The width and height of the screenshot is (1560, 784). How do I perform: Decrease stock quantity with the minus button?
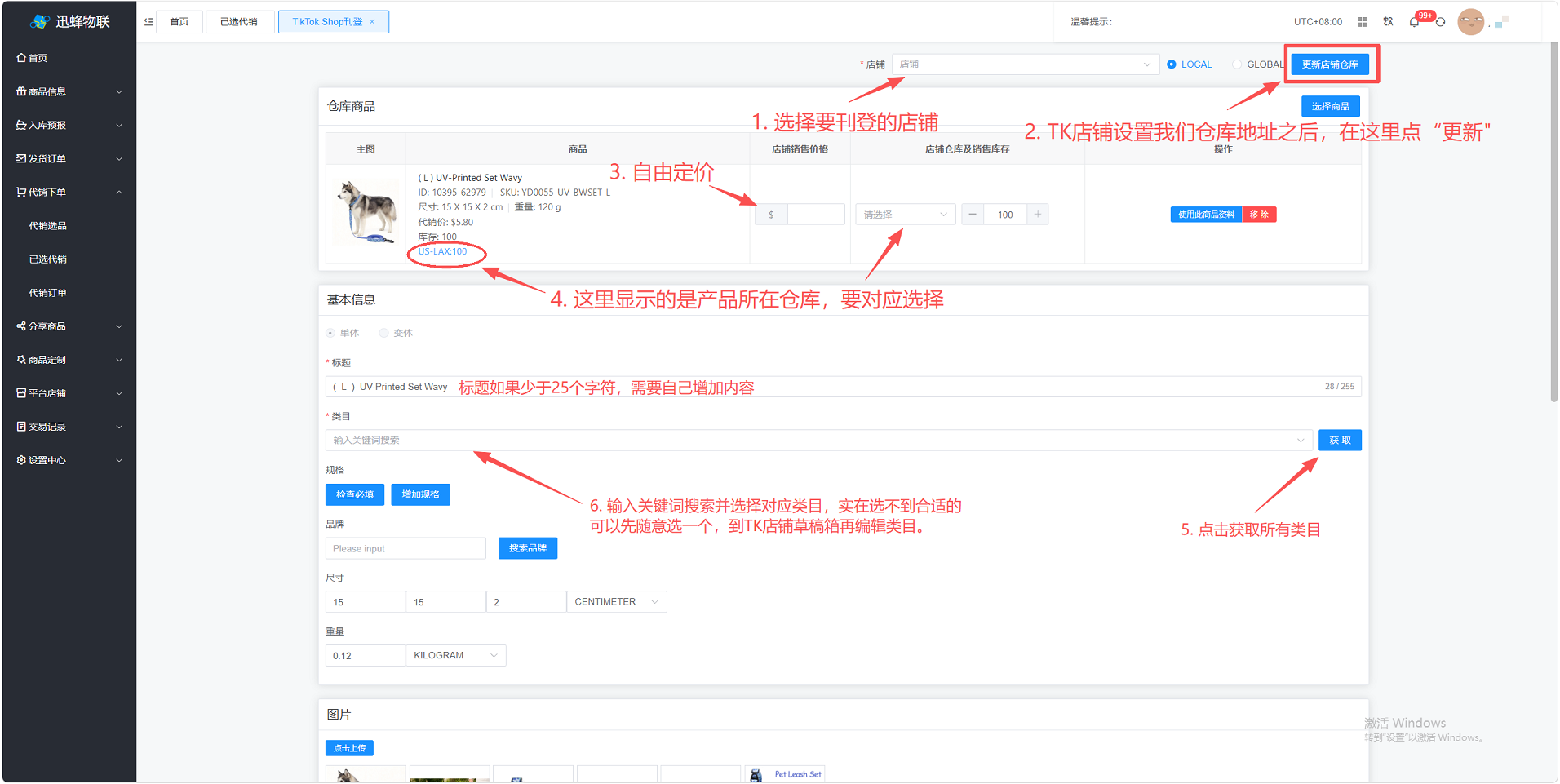973,215
